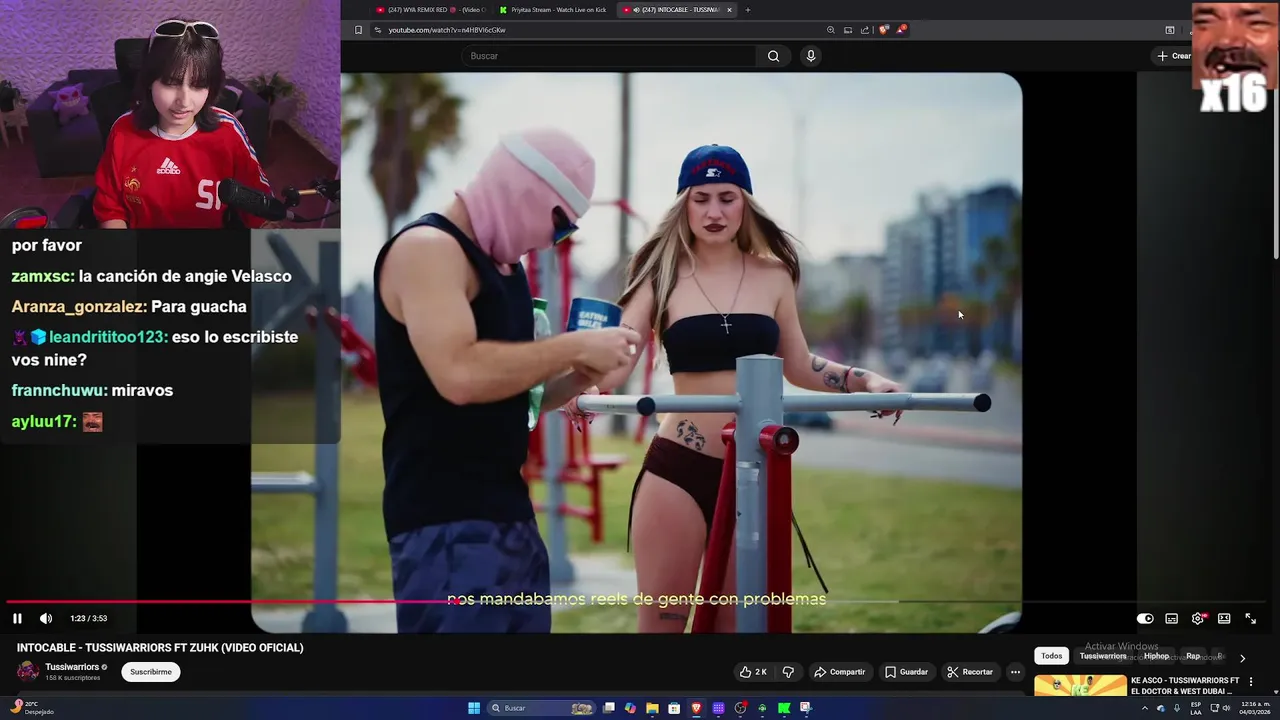Click the Recortar clip button

click(970, 672)
